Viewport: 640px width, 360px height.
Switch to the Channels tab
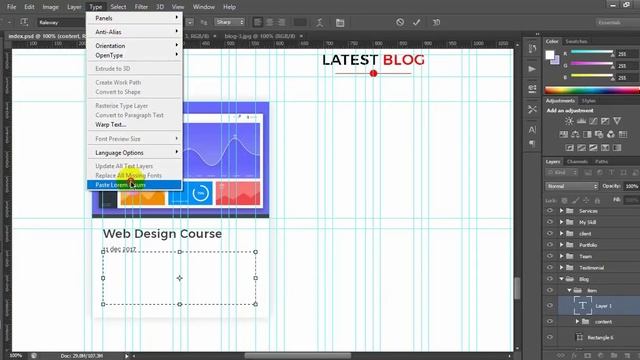click(577, 162)
